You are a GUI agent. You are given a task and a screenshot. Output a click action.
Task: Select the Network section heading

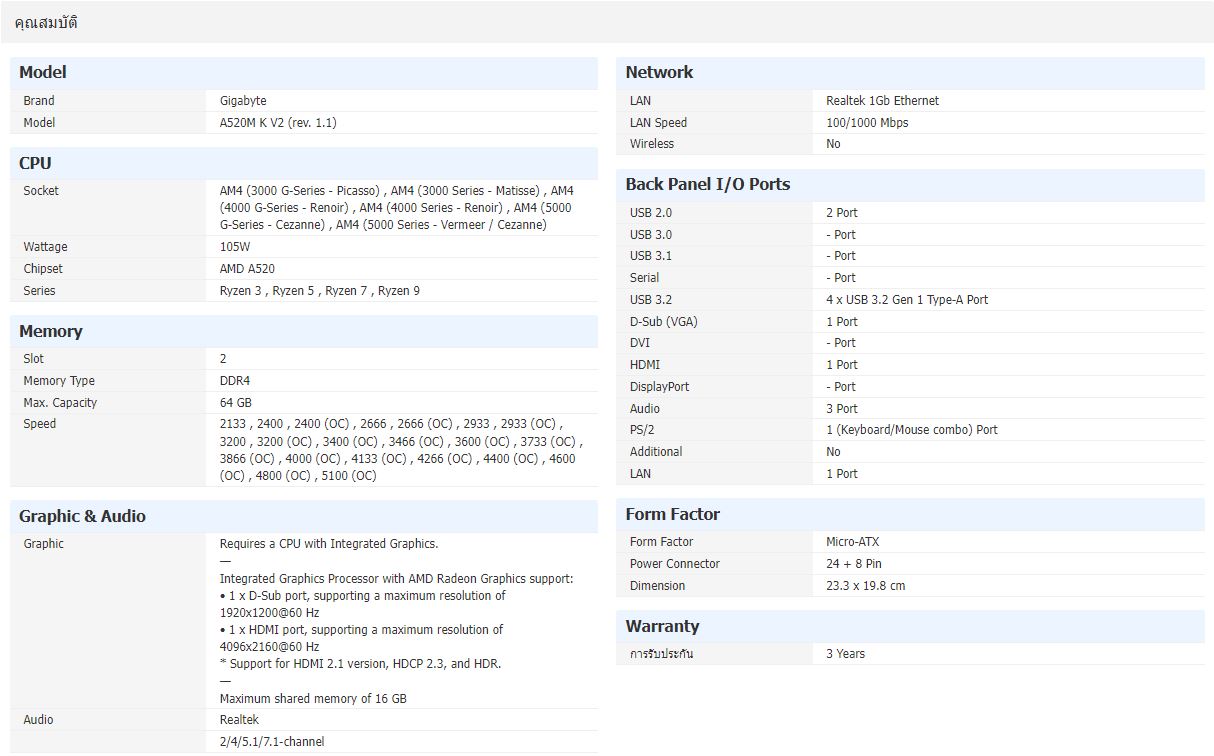pyautogui.click(x=659, y=72)
